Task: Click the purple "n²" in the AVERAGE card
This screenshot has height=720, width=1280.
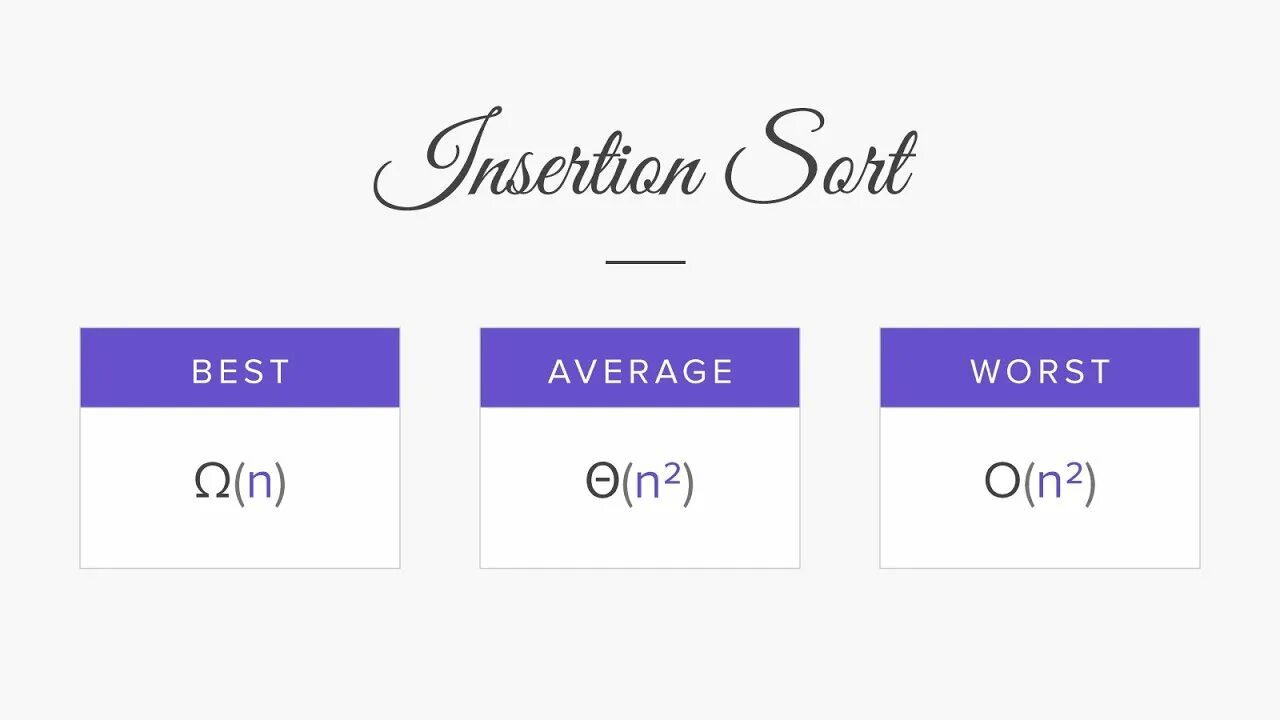Action: coord(658,483)
